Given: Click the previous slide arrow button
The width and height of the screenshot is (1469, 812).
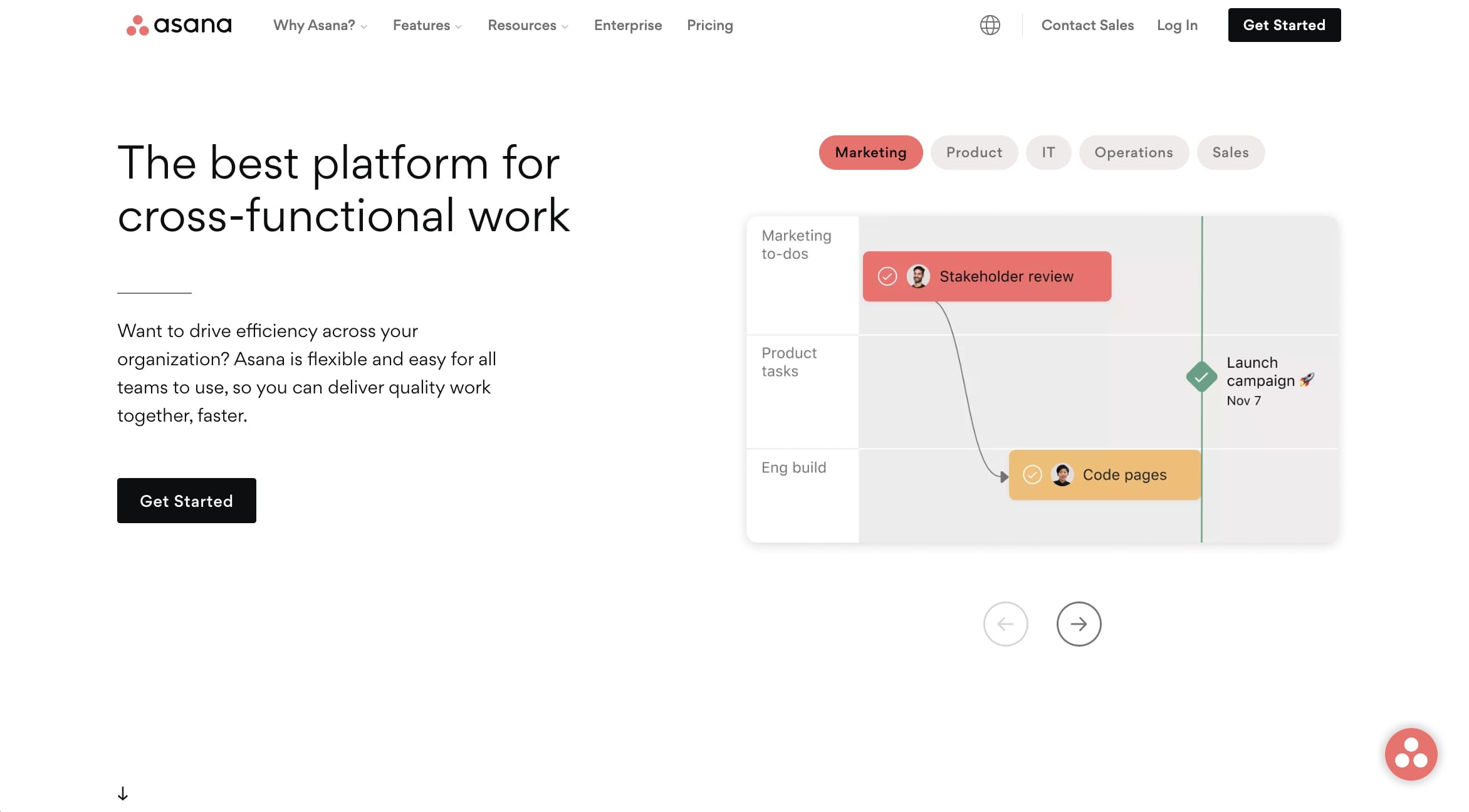Looking at the screenshot, I should click(1005, 624).
